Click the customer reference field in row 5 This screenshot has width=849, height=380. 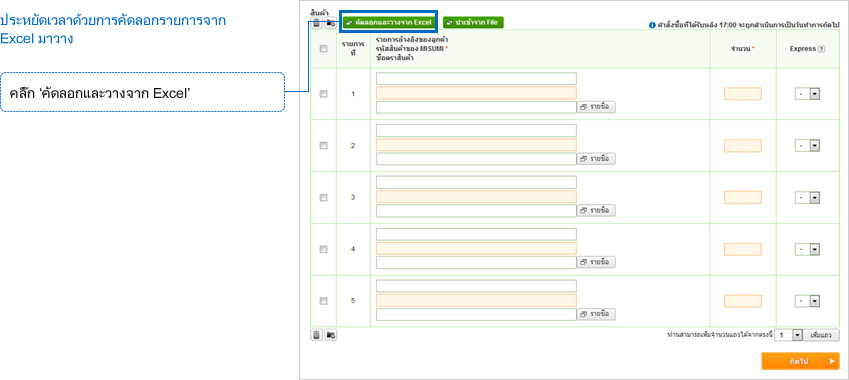[x=476, y=286]
